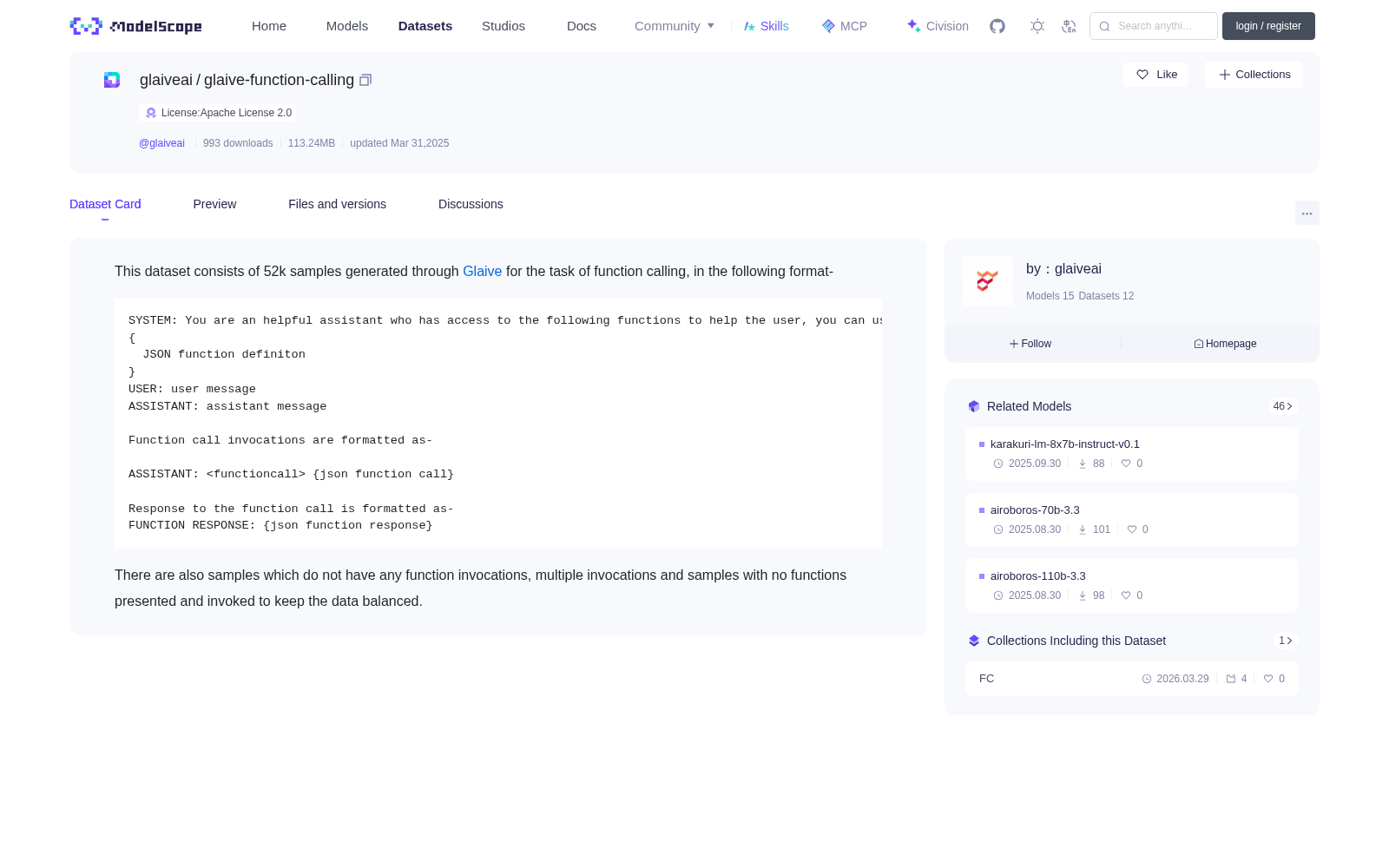Click the login / register button
This screenshot has height=868, width=1389.
tap(1268, 26)
